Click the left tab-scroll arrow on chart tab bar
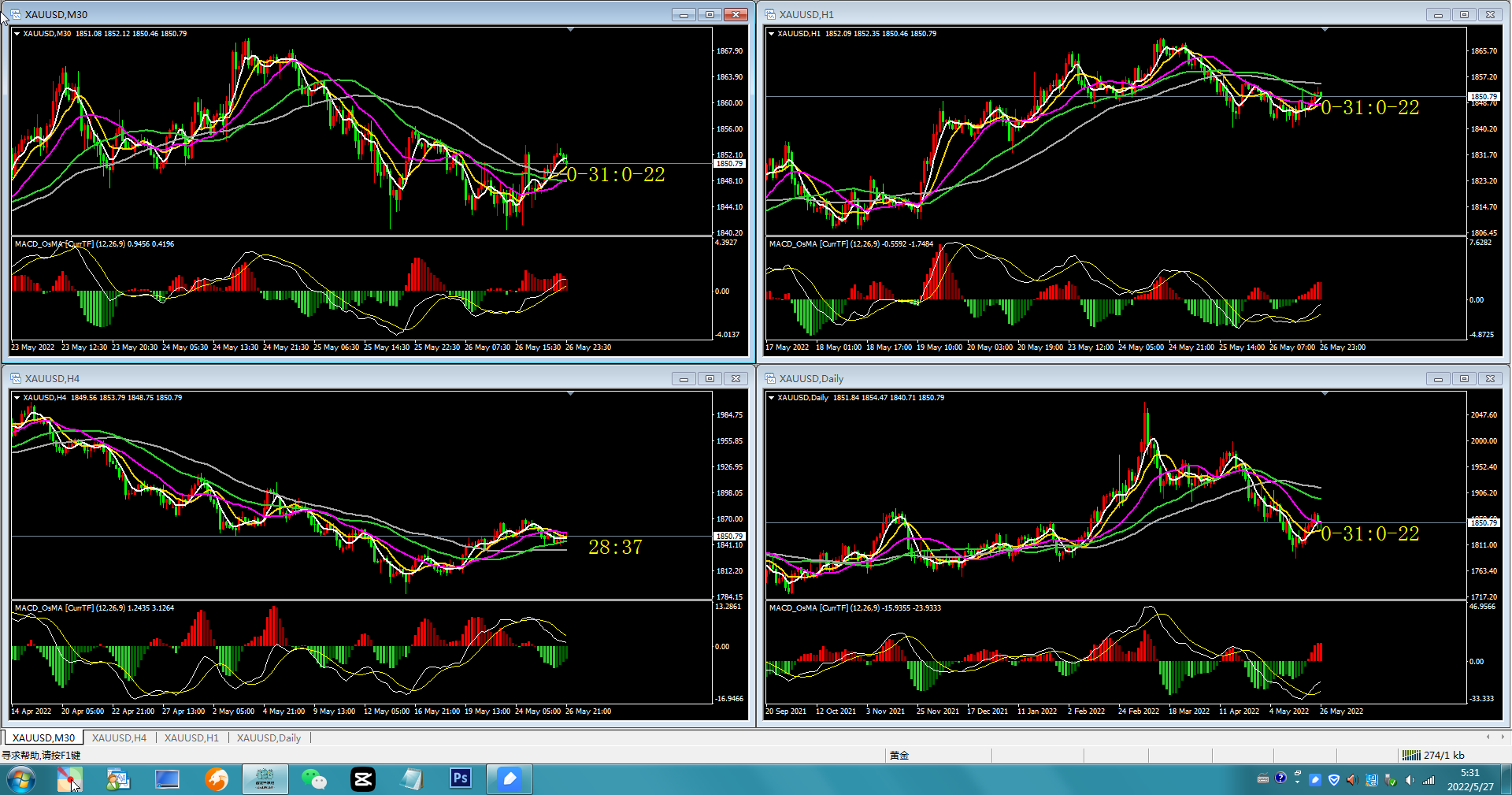1512x795 pixels. (1488, 737)
